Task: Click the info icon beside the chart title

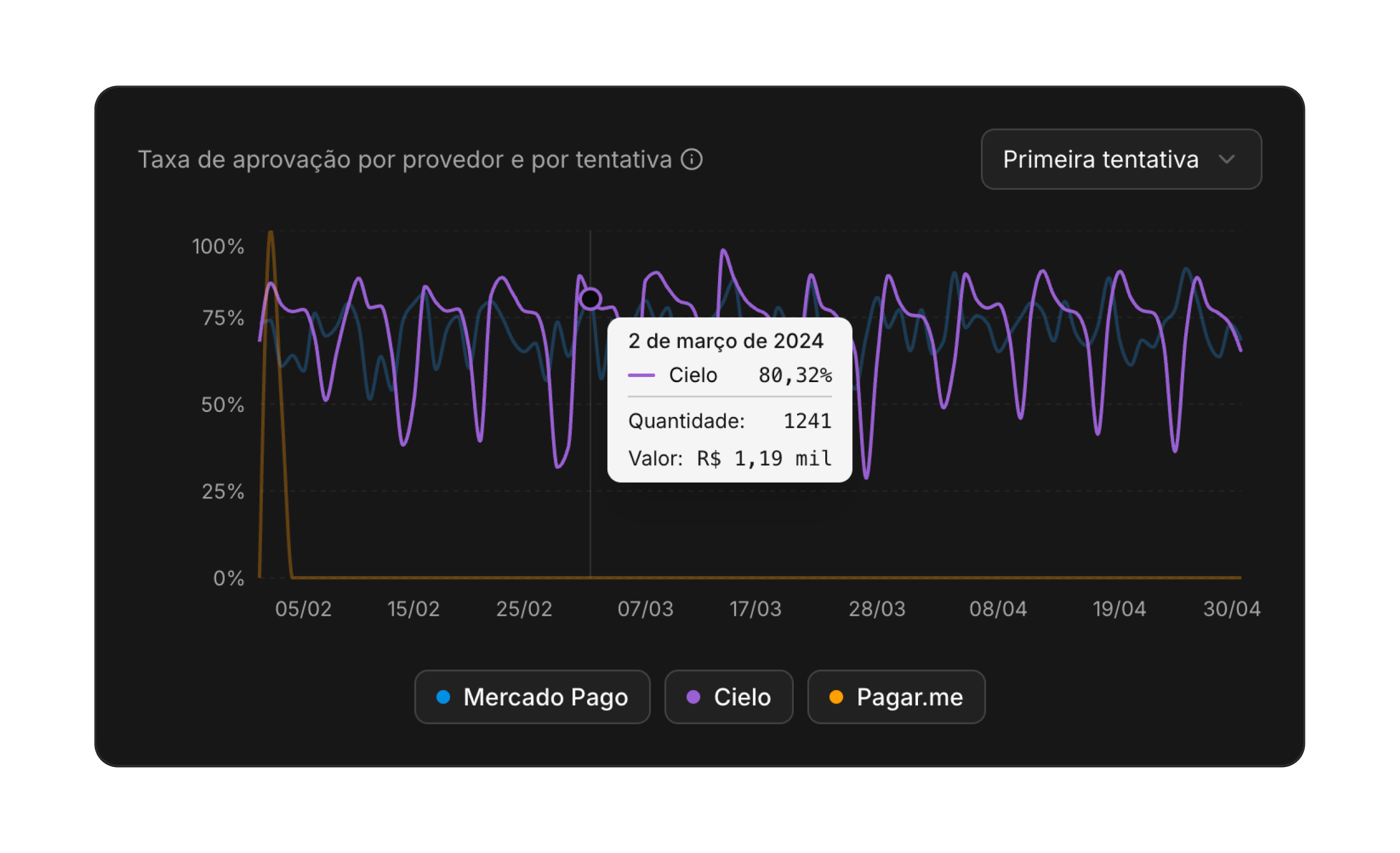Action: click(x=692, y=160)
